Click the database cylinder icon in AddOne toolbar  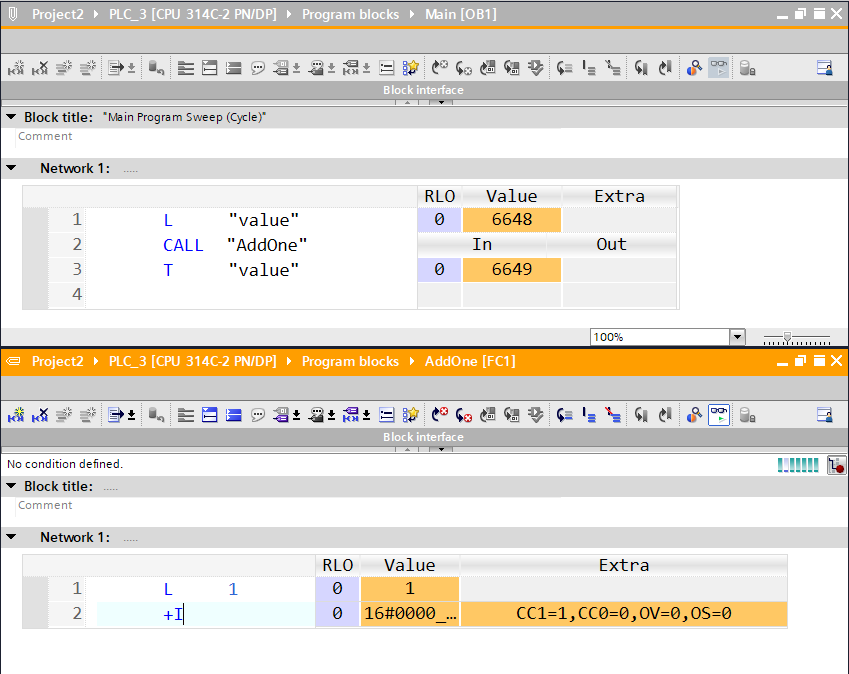[746, 415]
